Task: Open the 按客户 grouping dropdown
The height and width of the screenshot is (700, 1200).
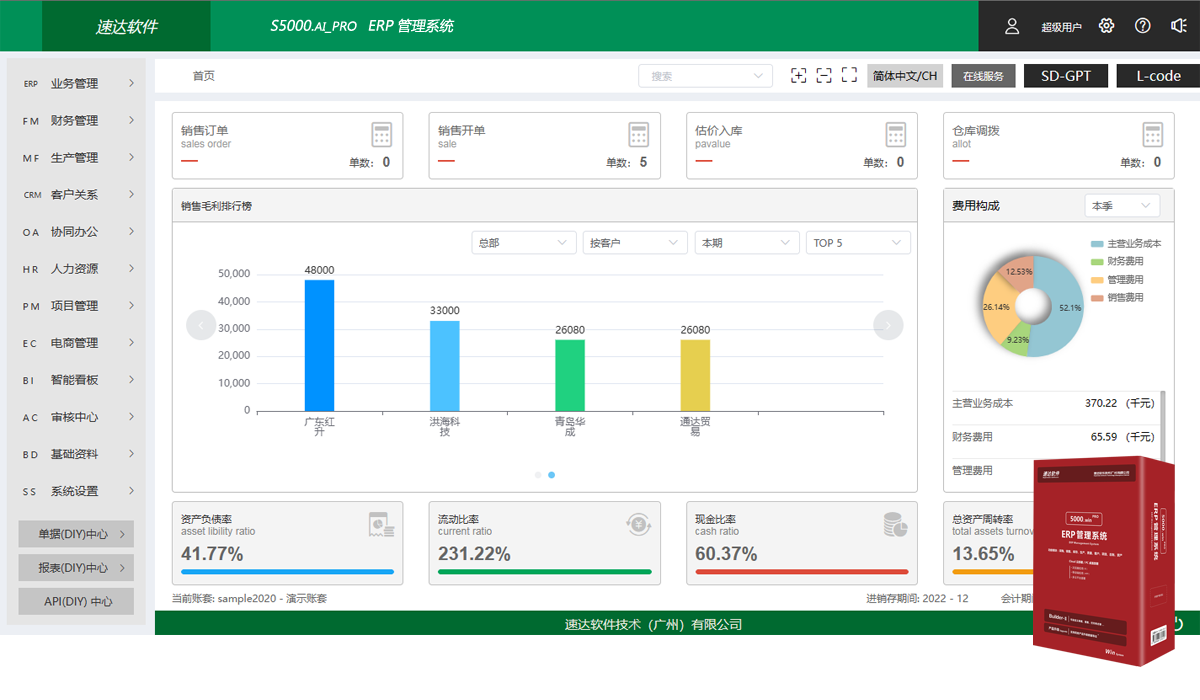Action: click(635, 243)
